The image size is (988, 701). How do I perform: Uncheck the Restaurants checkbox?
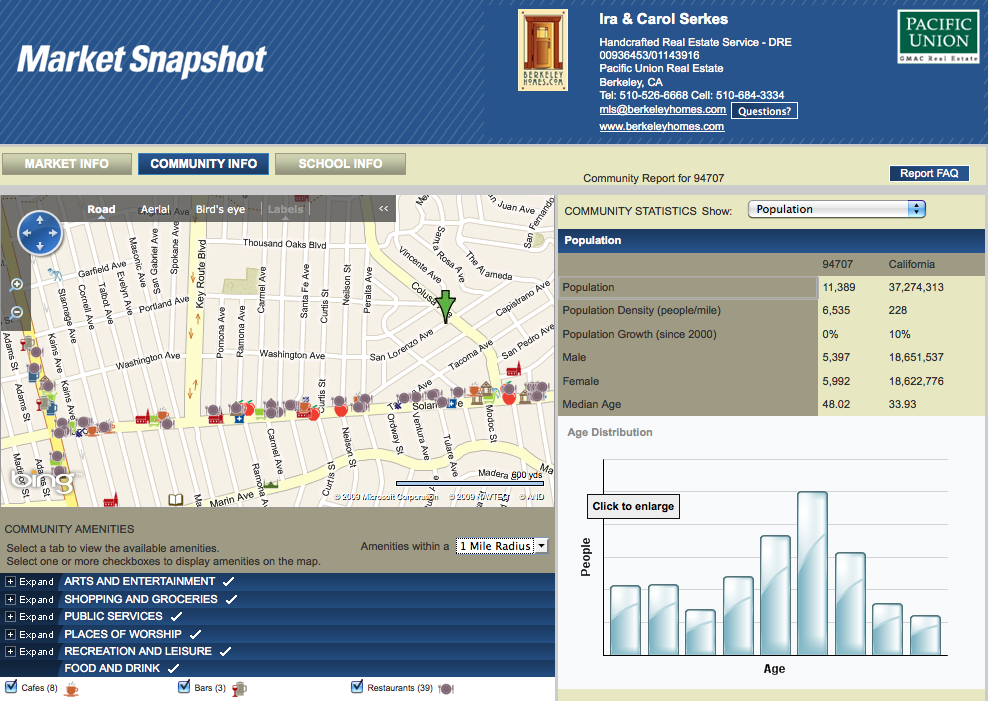pyautogui.click(x=357, y=687)
